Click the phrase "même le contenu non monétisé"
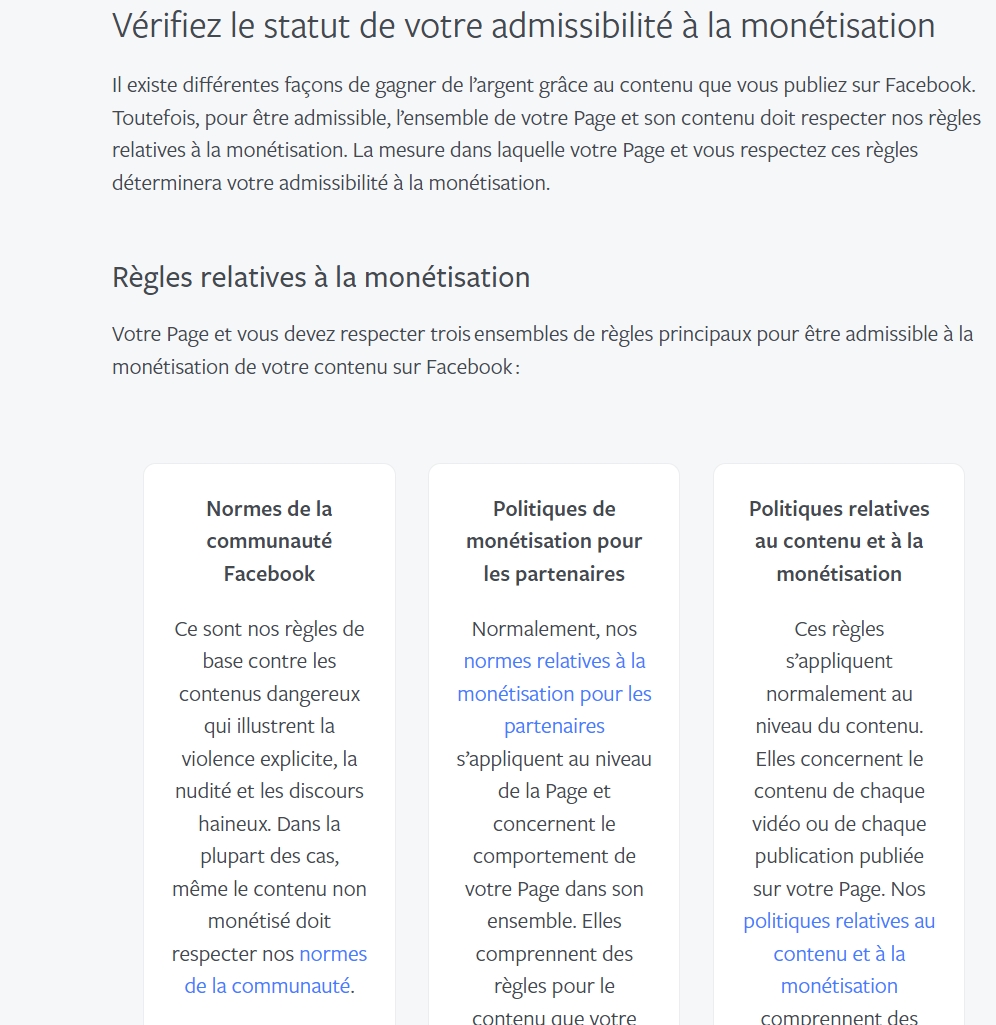The image size is (996, 1025). point(269,889)
